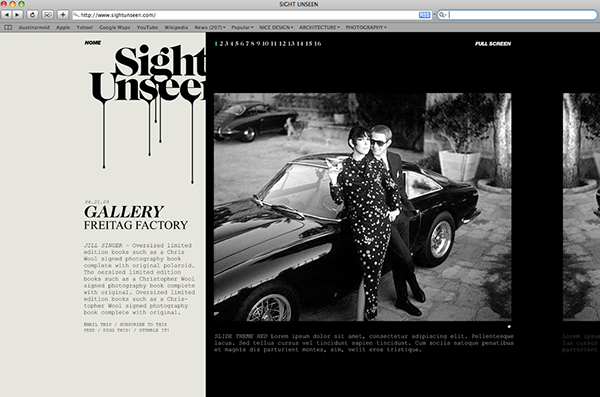Reload the page with the refresh icon
Viewport: 600px width, 397px height.
point(33,15)
